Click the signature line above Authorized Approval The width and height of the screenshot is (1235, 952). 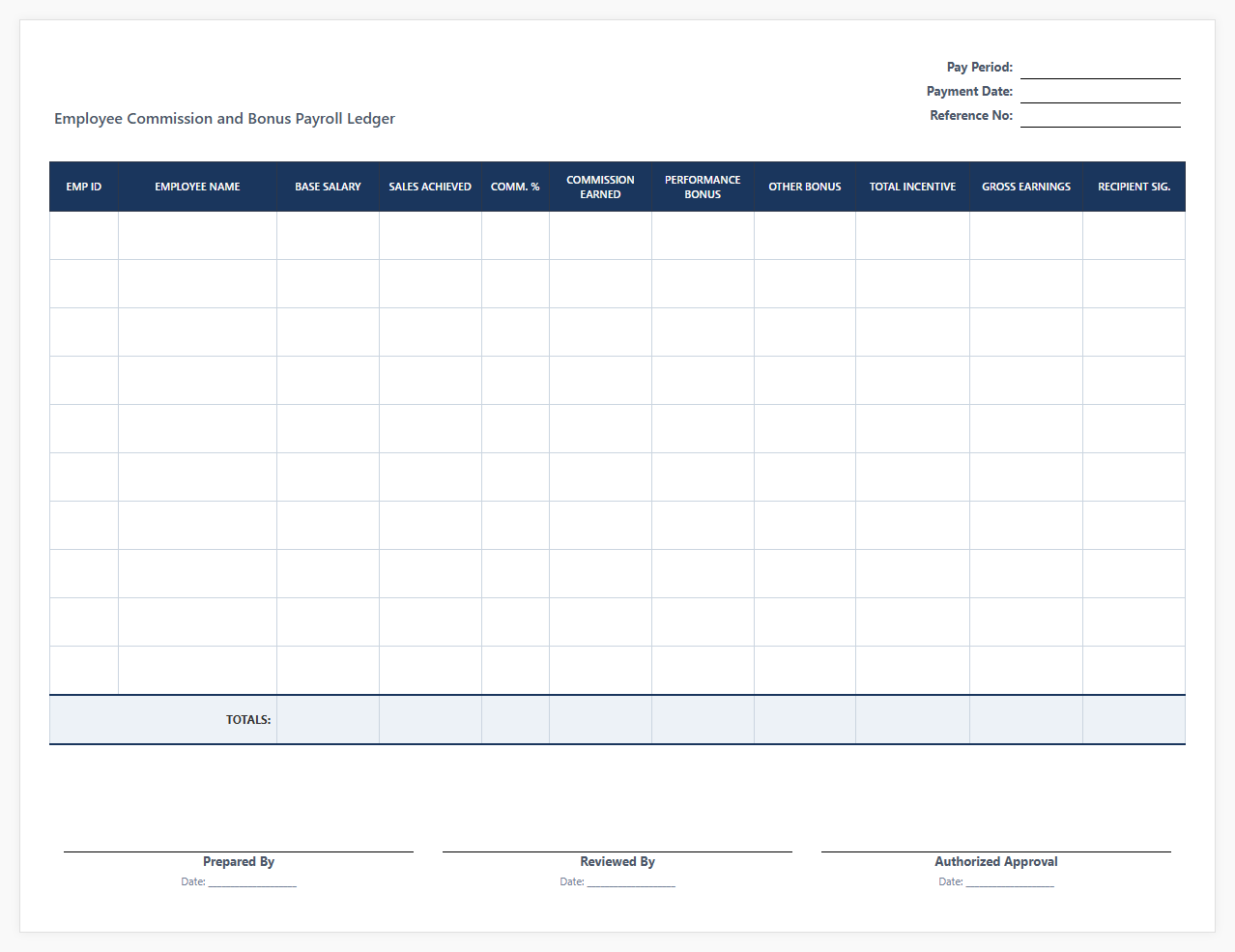pyautogui.click(x=996, y=851)
